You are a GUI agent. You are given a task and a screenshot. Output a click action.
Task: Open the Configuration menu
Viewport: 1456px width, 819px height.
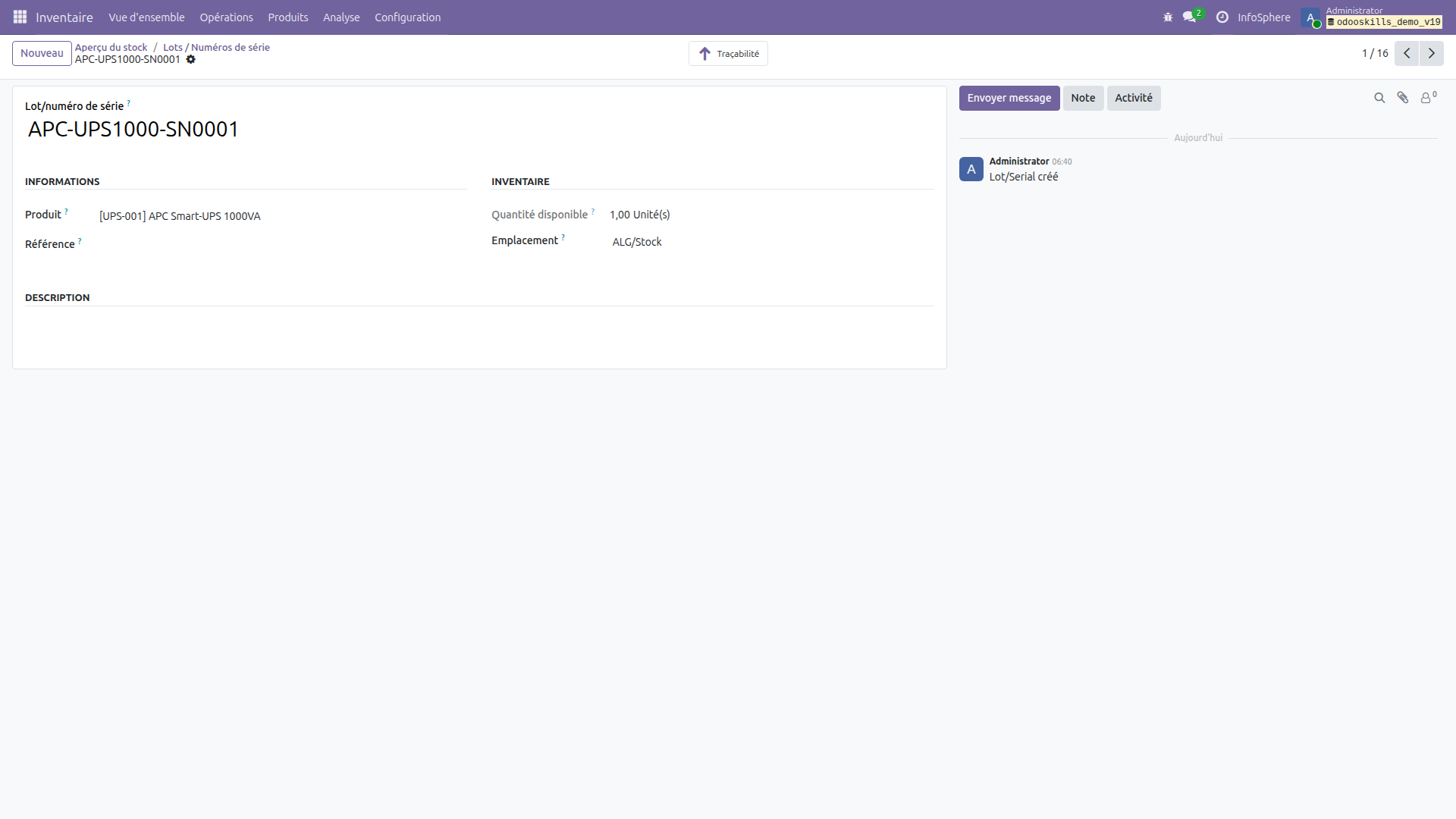pyautogui.click(x=406, y=17)
